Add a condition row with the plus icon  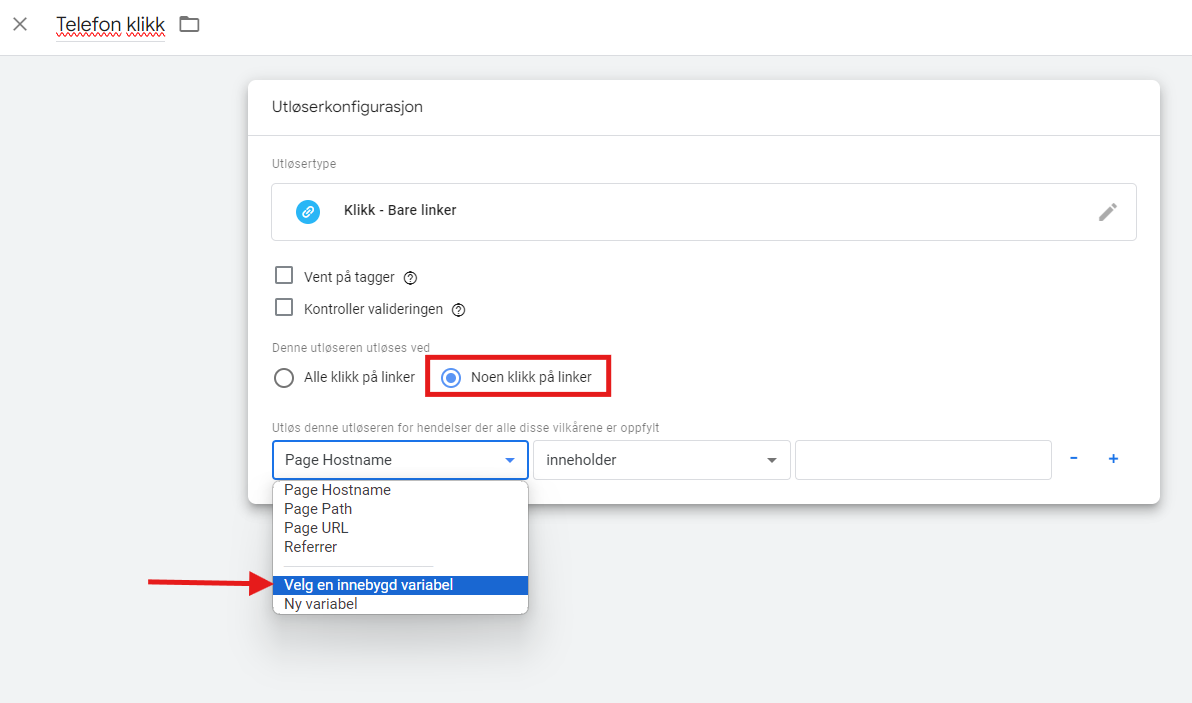pos(1113,459)
